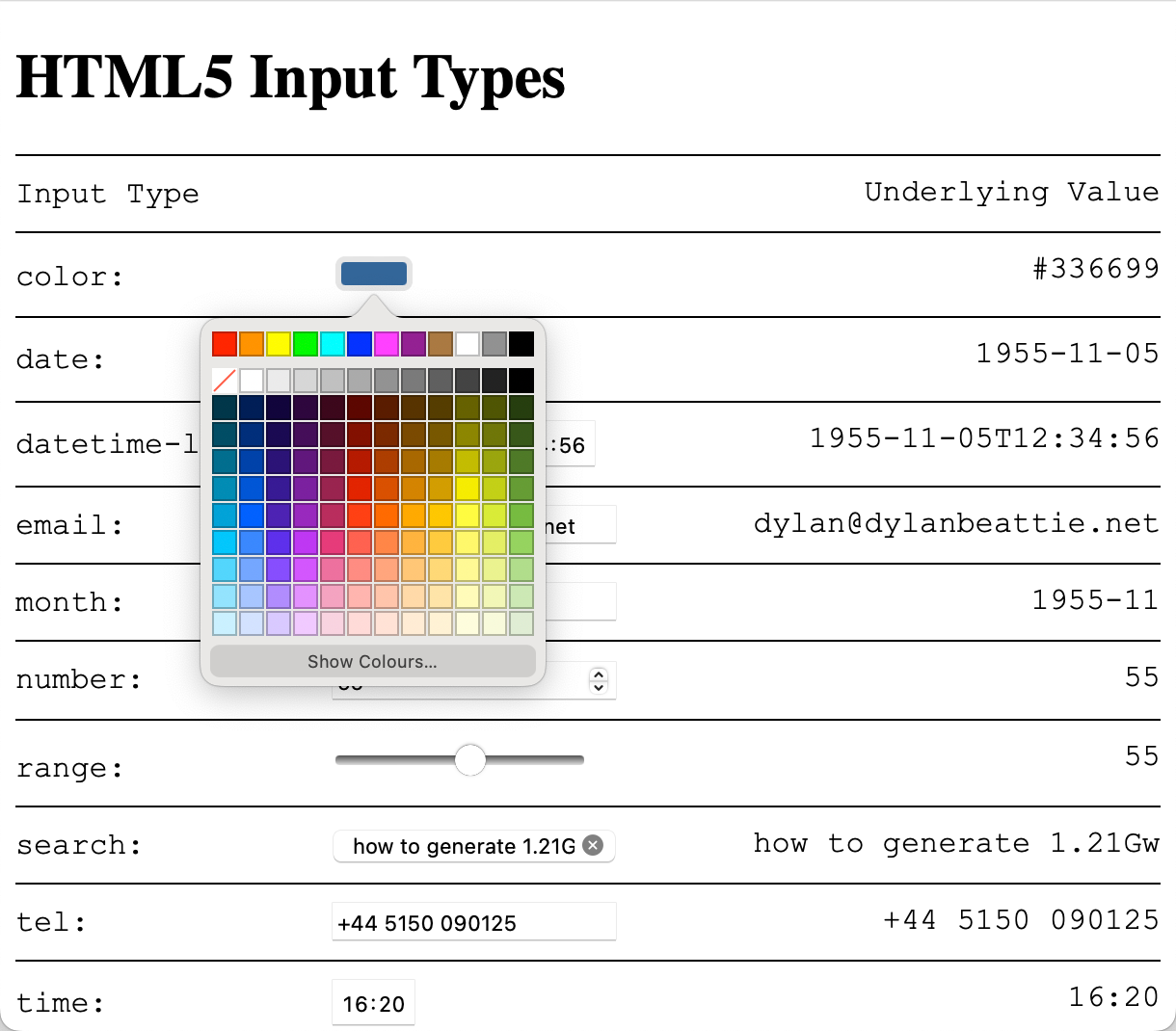Click the seconds field showing :56
This screenshot has height=1031, width=1176.
point(571,443)
